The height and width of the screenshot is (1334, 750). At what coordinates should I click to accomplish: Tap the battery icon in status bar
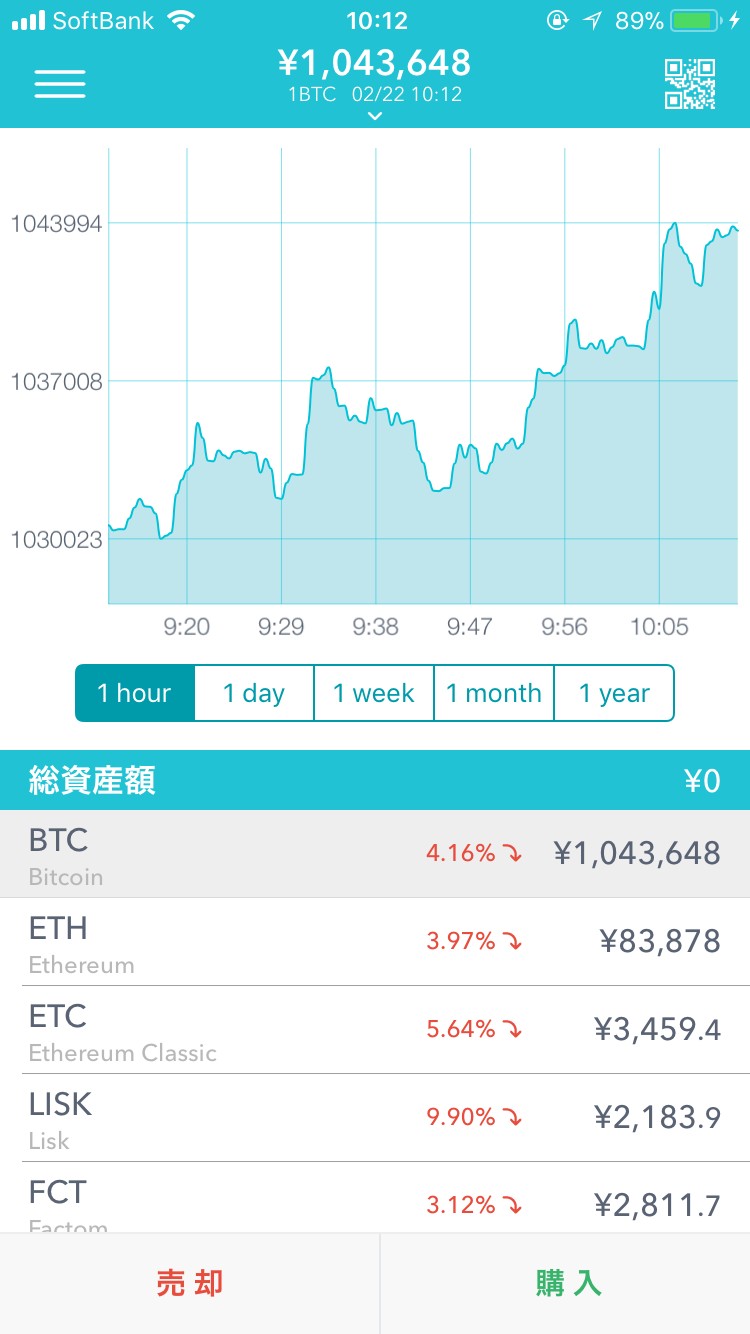click(697, 20)
